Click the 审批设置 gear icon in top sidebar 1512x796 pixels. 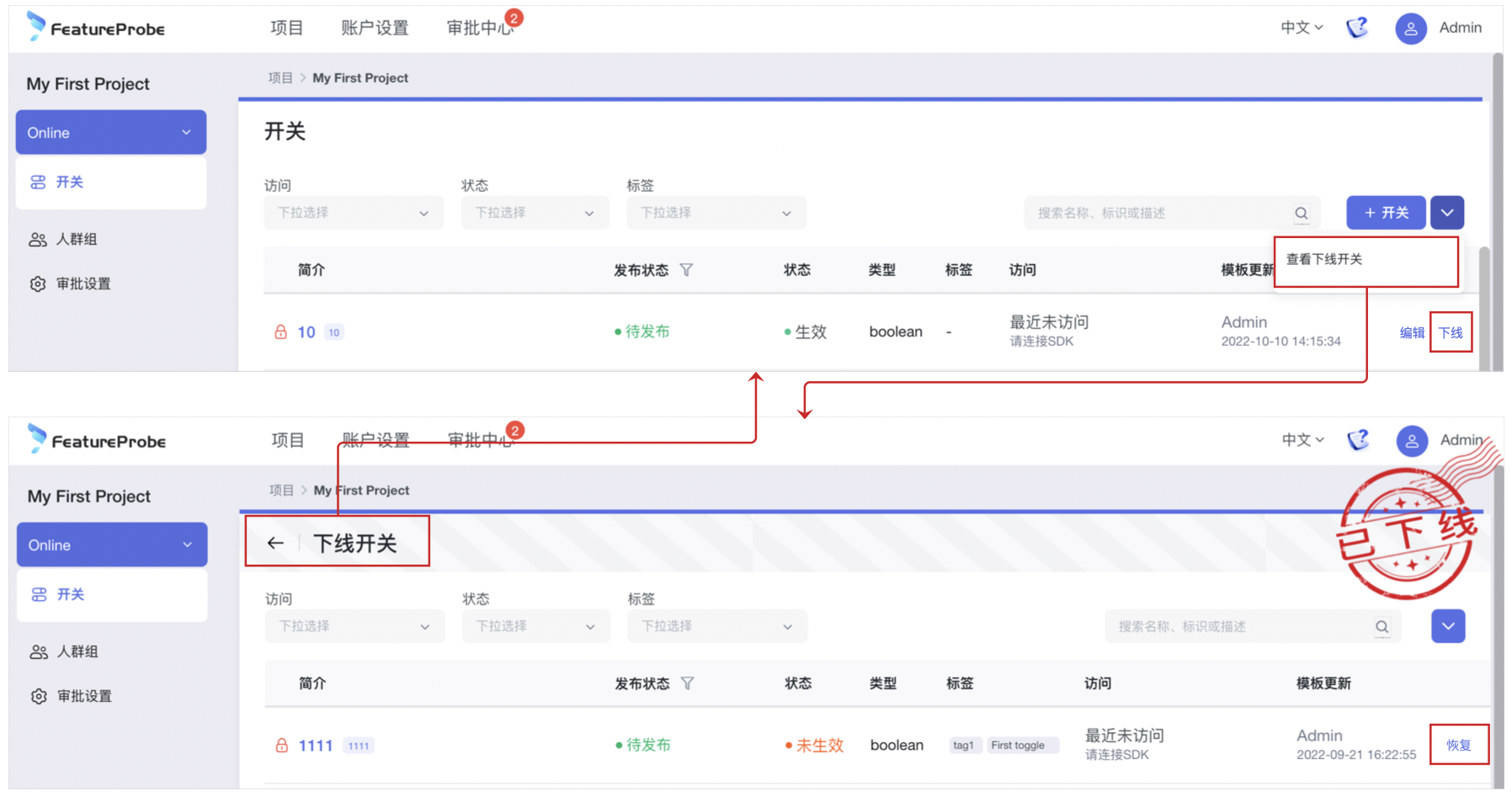38,284
